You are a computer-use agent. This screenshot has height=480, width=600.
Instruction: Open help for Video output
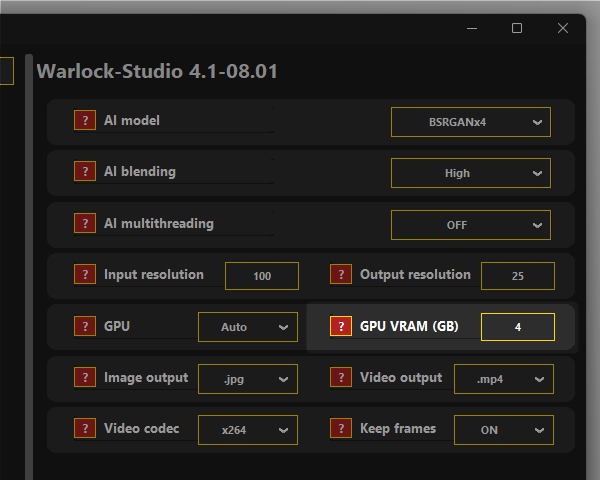click(341, 377)
